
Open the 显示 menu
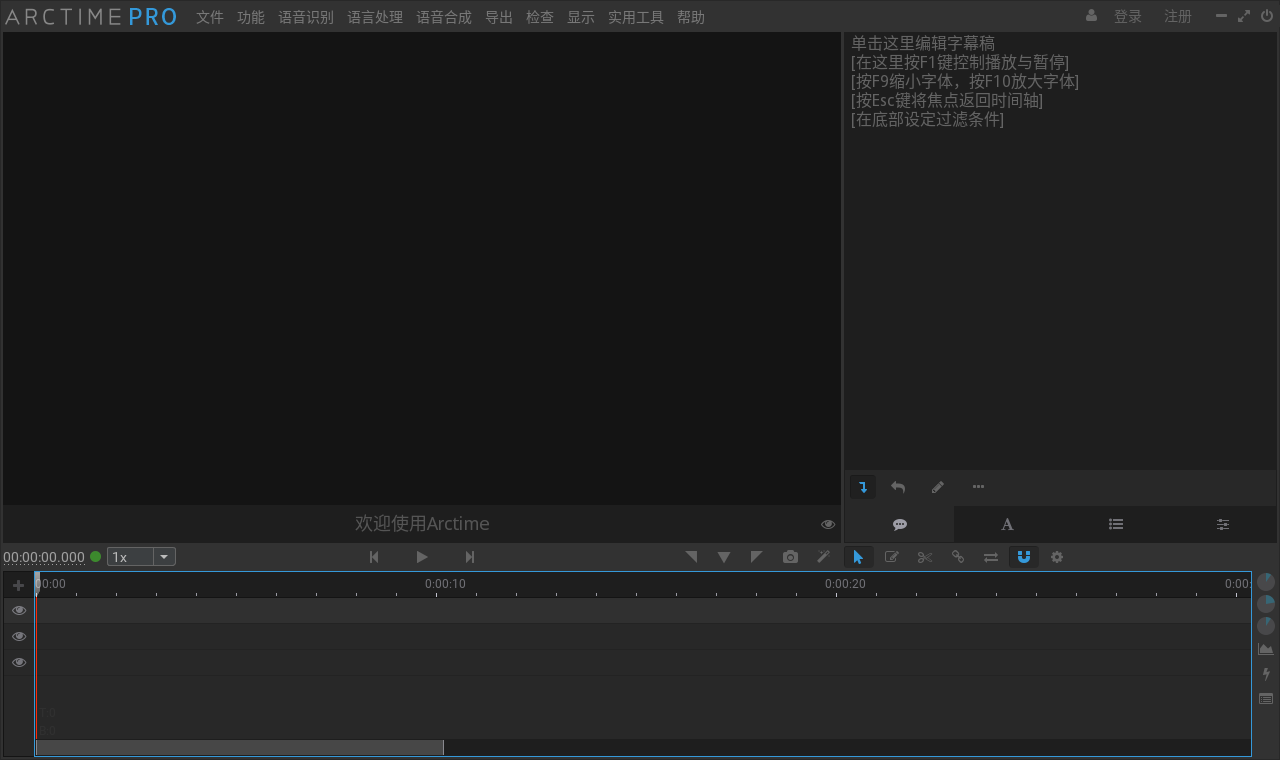click(581, 17)
